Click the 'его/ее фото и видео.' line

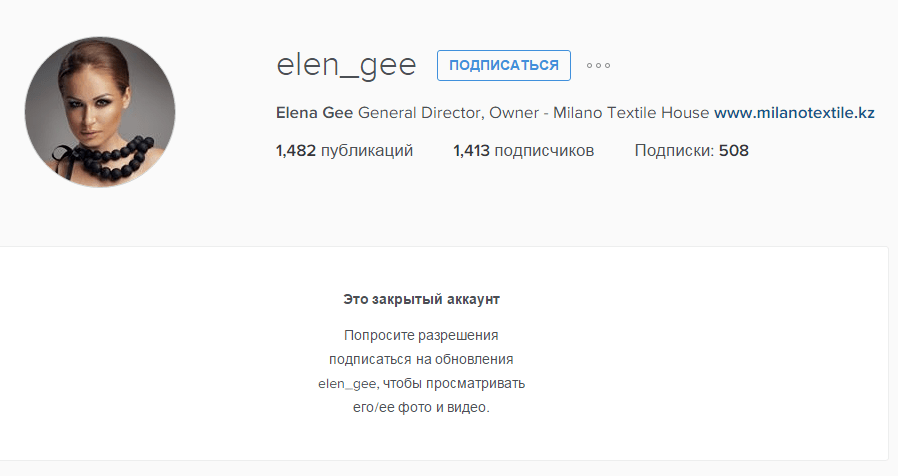pos(421,407)
